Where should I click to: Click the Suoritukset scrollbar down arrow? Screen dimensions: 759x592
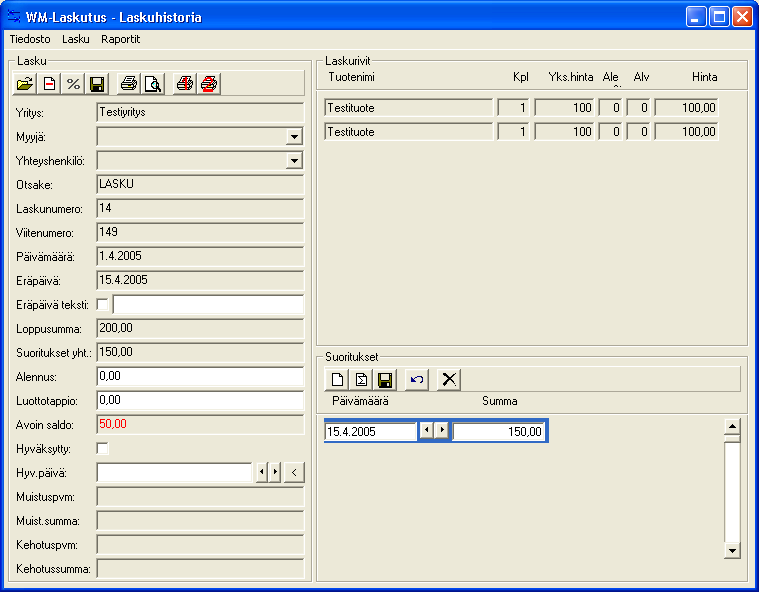[732, 550]
